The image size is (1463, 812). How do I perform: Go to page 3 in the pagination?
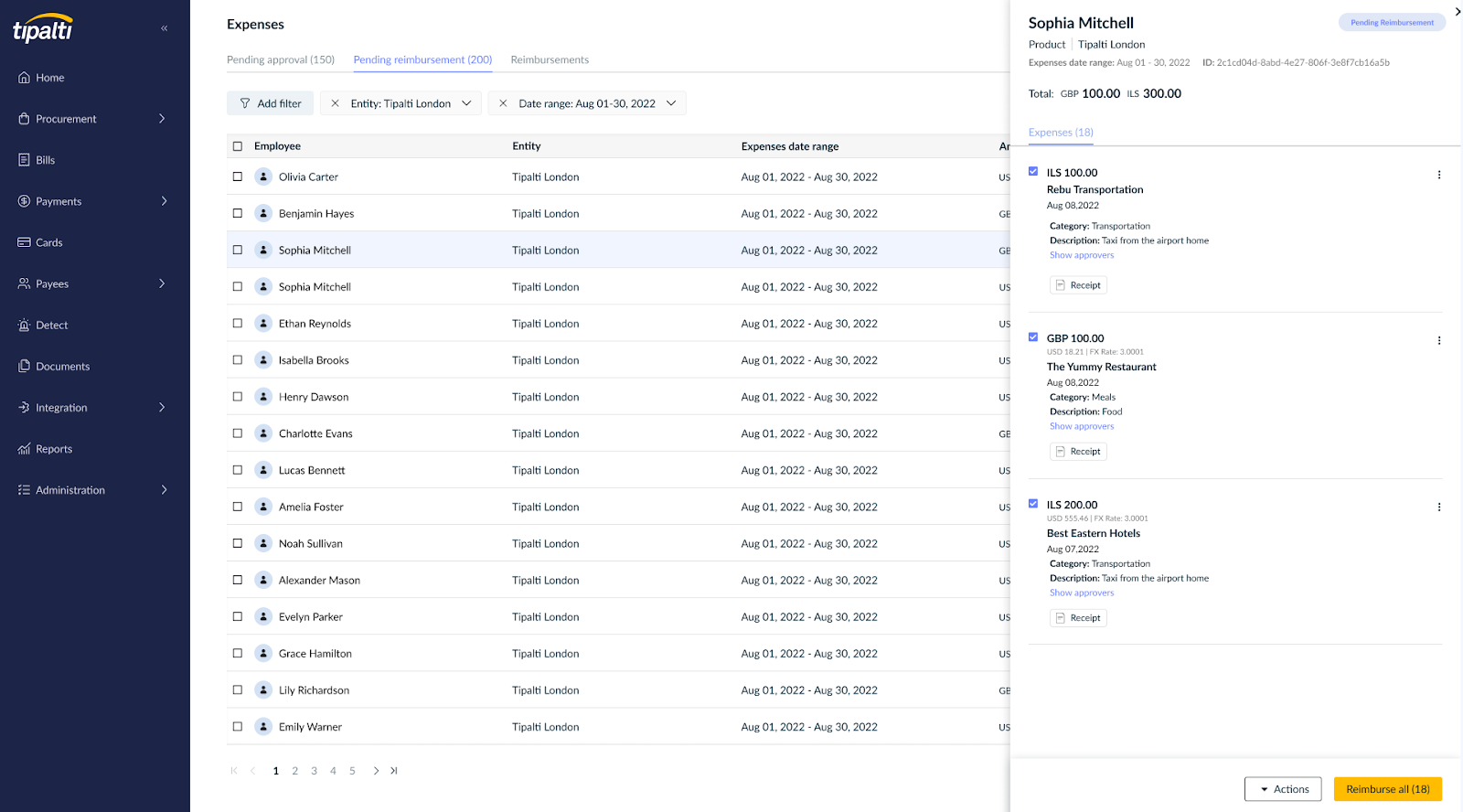coord(314,771)
